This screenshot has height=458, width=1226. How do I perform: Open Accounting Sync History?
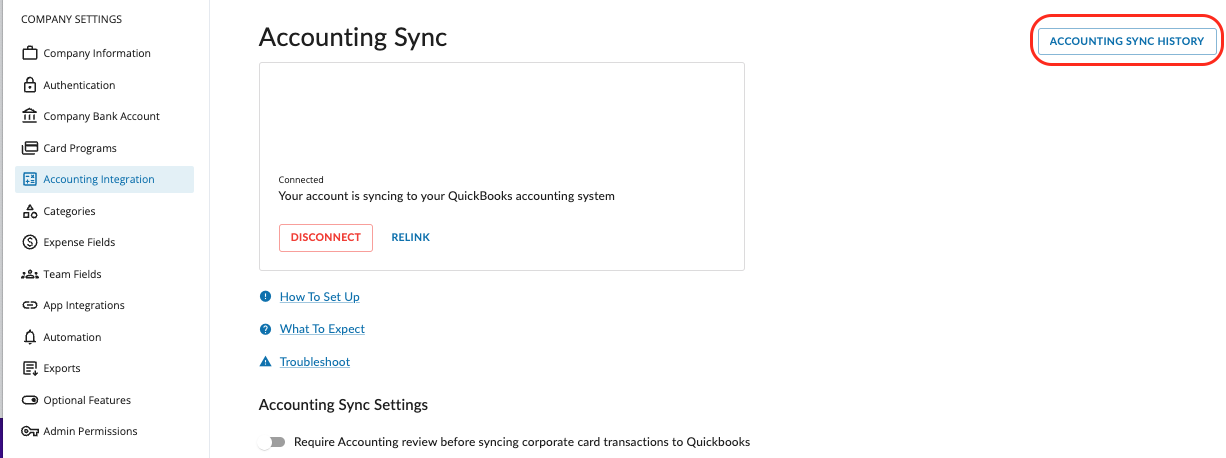[x=1127, y=41]
